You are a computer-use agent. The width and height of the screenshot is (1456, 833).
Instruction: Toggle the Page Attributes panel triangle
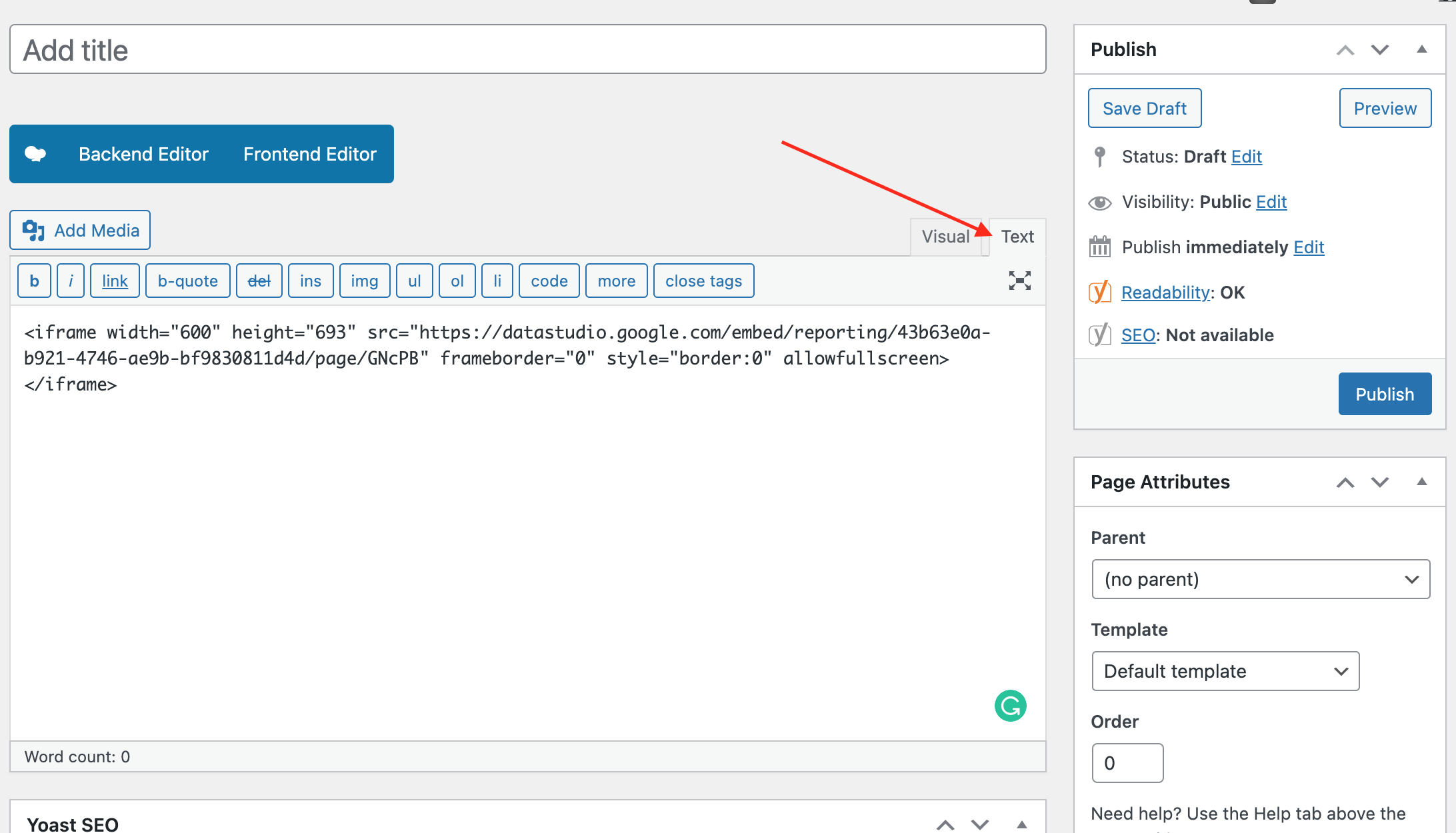[1421, 482]
